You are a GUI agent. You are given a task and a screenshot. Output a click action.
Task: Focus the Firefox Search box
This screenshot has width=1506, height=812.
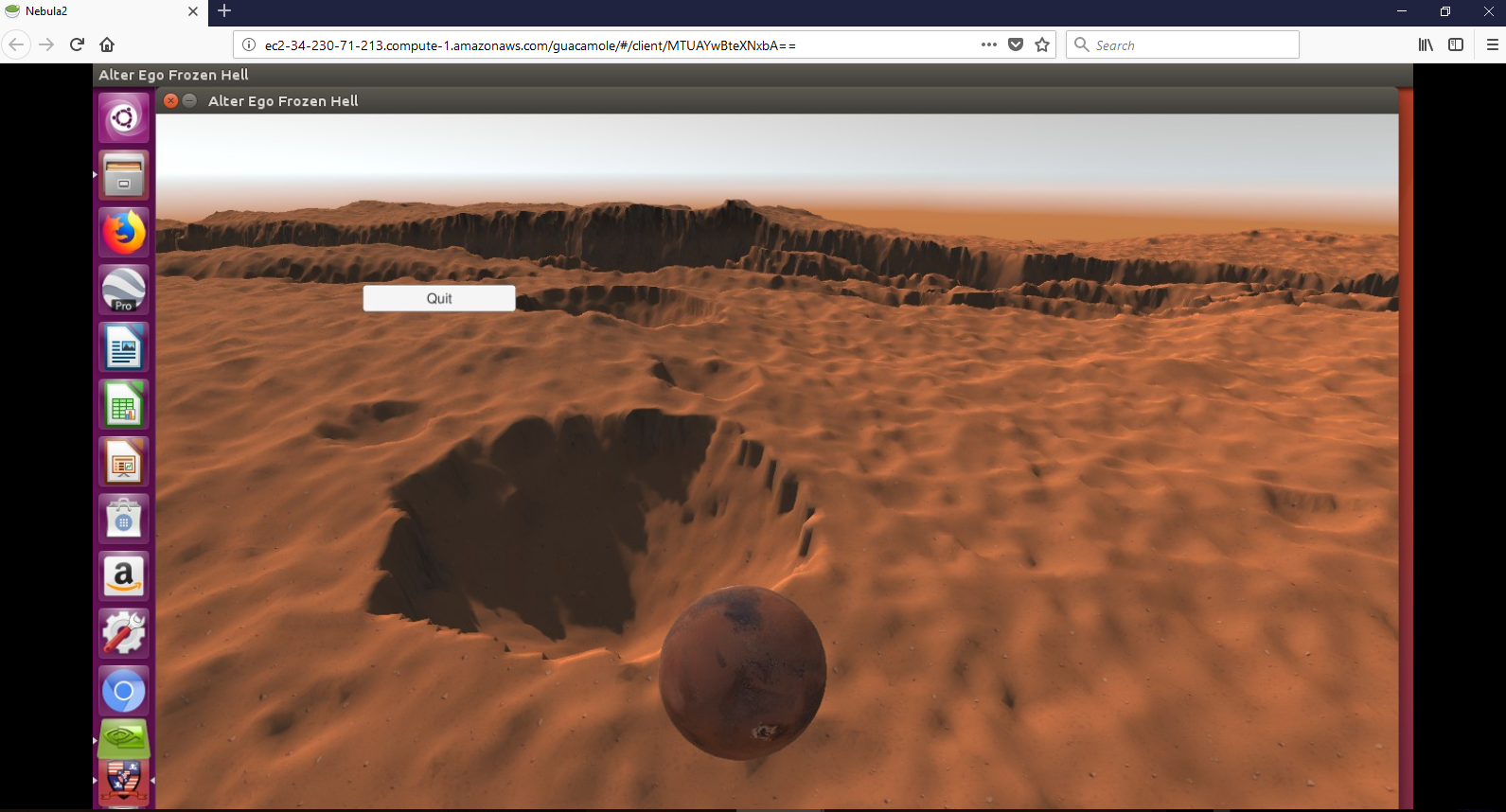tap(1182, 44)
